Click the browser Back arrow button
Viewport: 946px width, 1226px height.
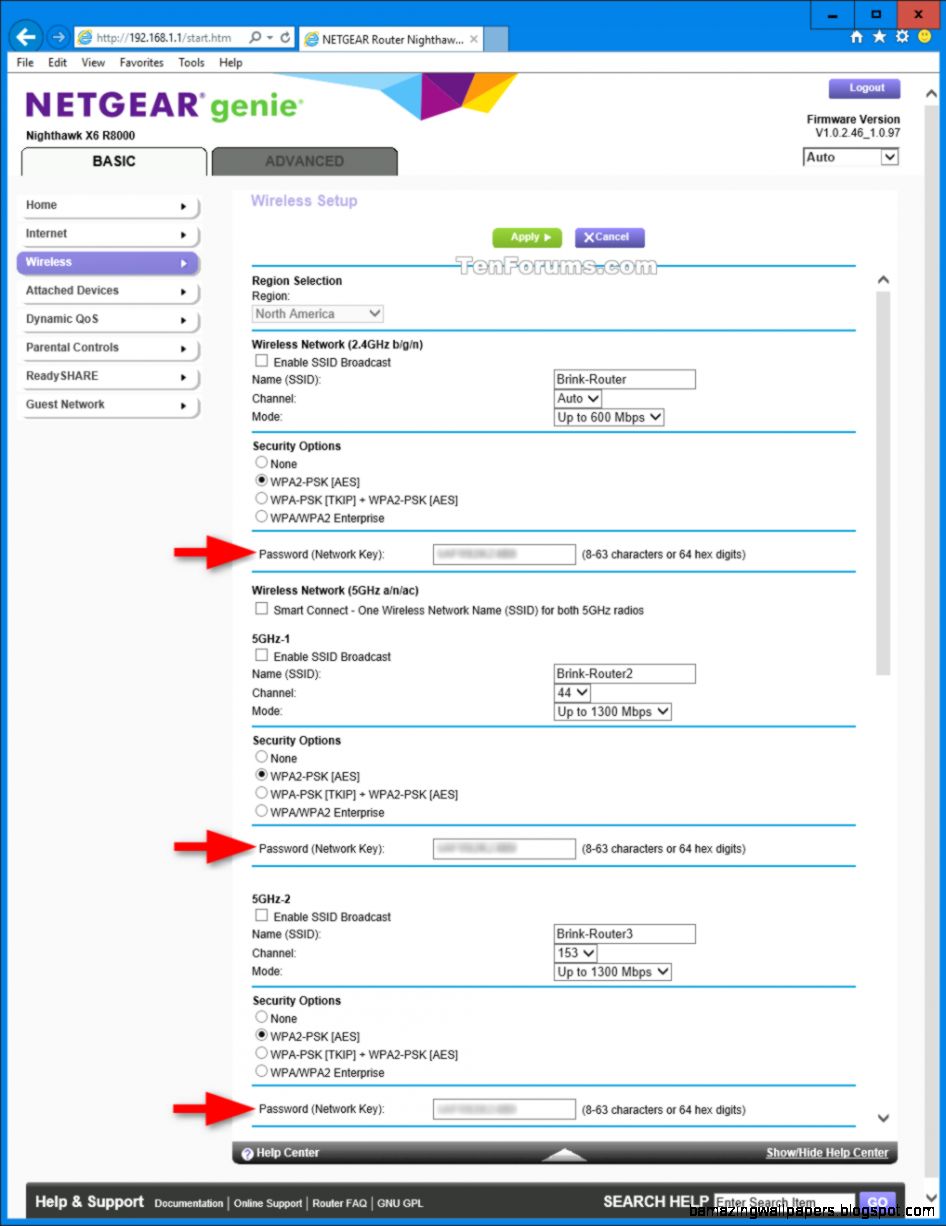[x=26, y=38]
